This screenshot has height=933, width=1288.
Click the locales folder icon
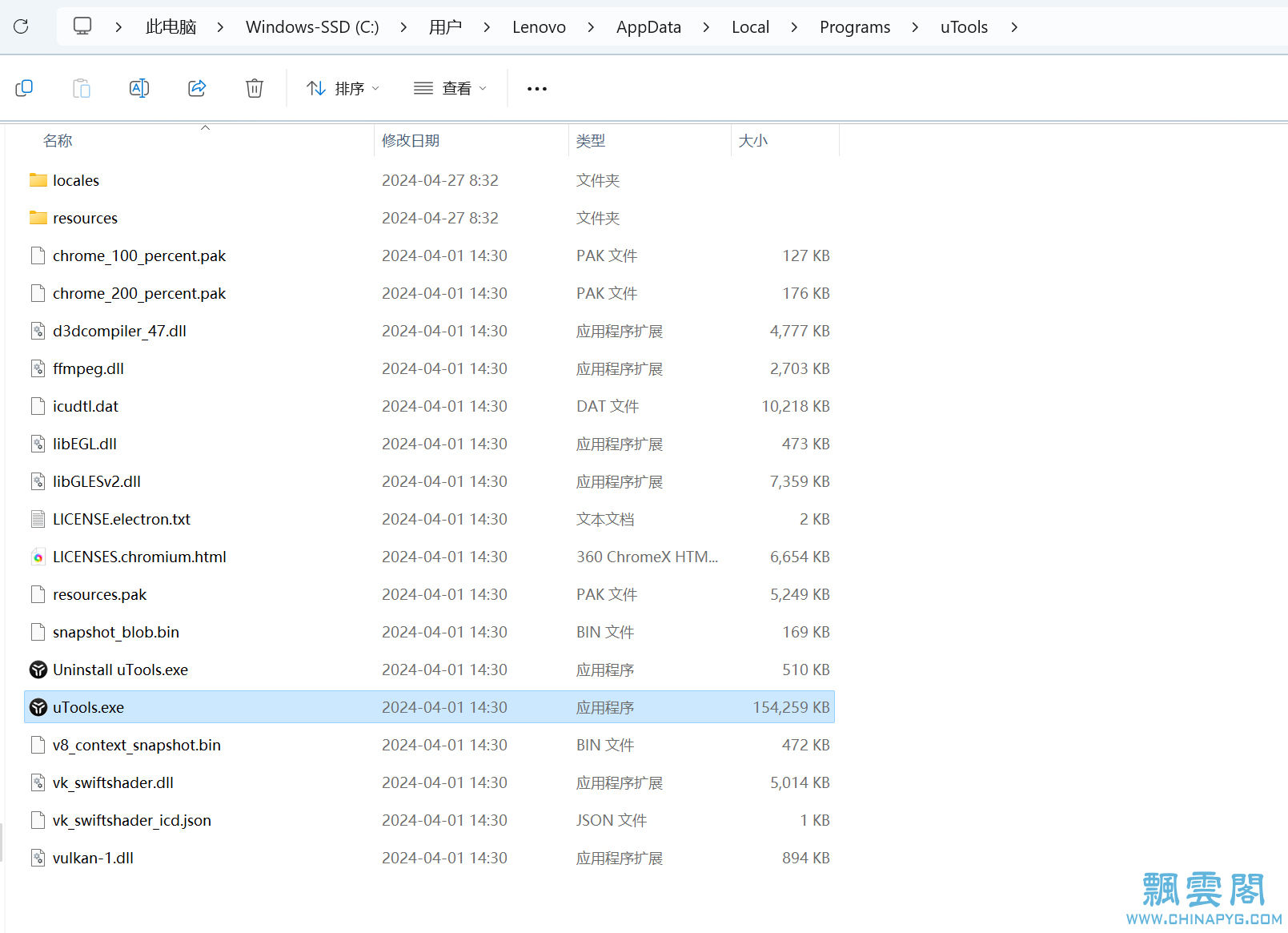click(x=38, y=180)
